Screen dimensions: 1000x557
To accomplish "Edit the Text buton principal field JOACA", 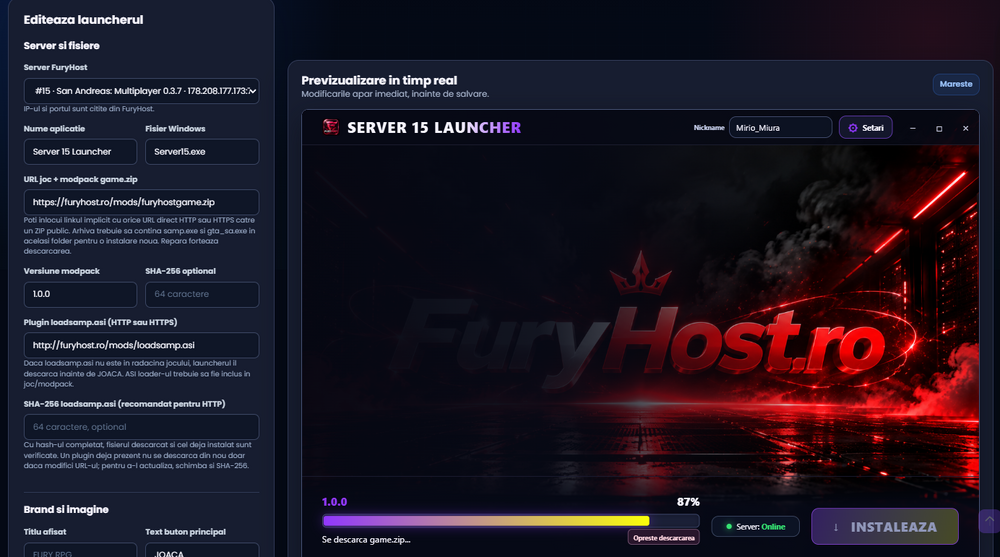I will [x=202, y=550].
